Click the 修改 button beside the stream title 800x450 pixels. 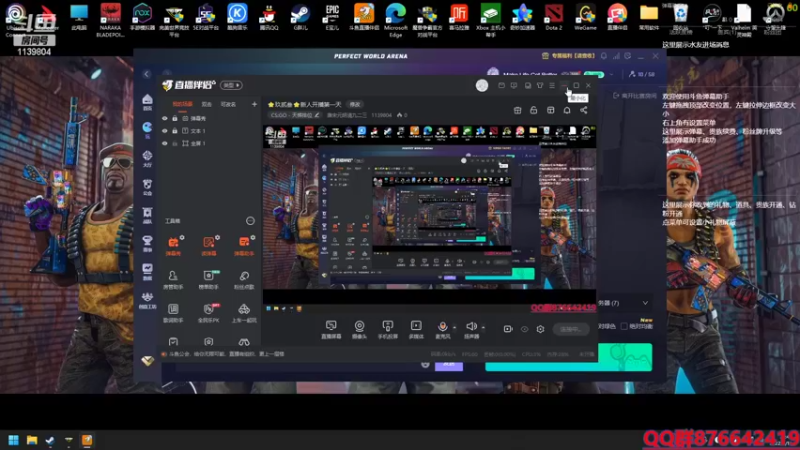click(355, 104)
